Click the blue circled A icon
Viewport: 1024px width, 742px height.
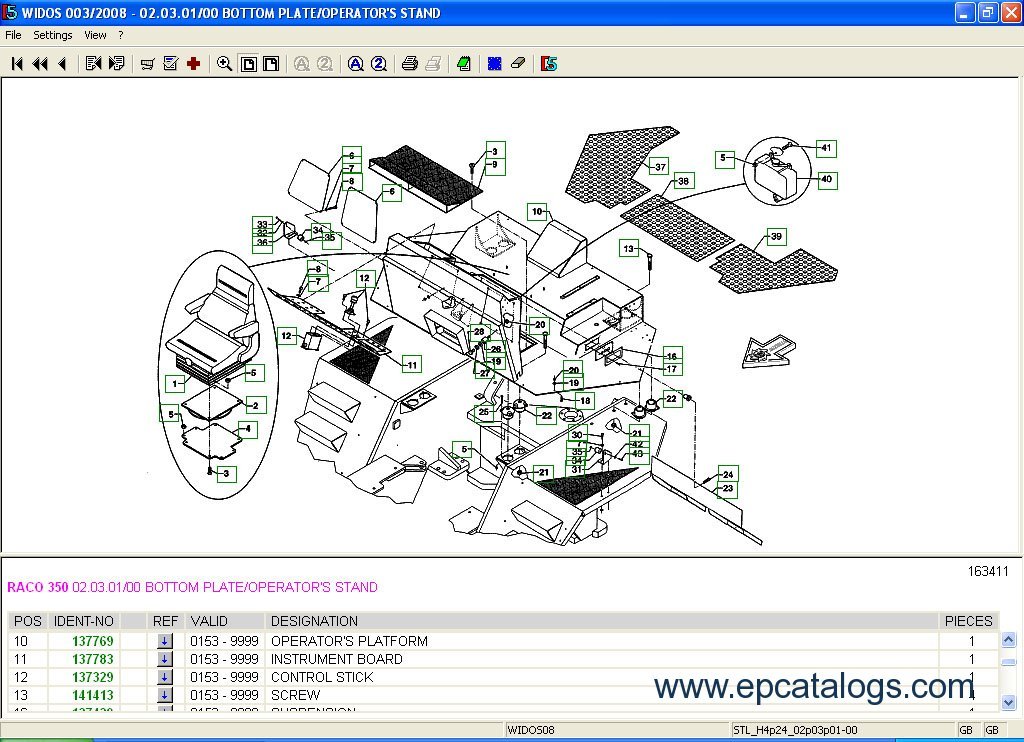pos(355,64)
